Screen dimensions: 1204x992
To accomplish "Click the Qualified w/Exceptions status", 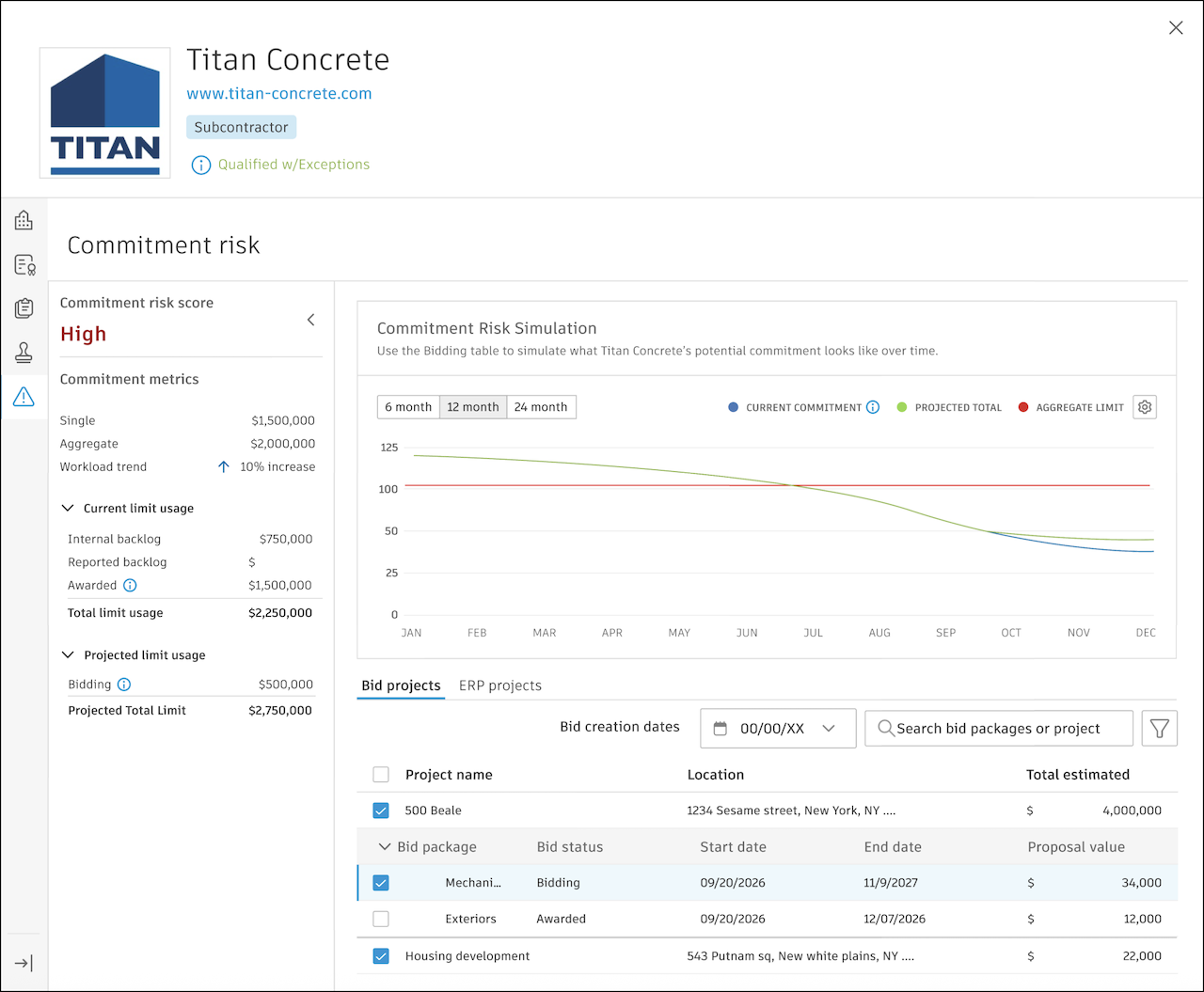I will tap(293, 165).
